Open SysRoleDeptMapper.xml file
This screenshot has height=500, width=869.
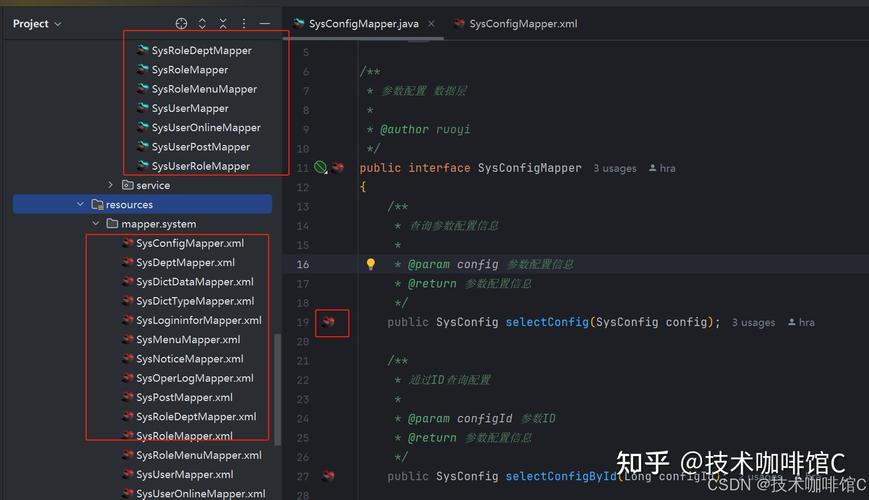pos(196,417)
